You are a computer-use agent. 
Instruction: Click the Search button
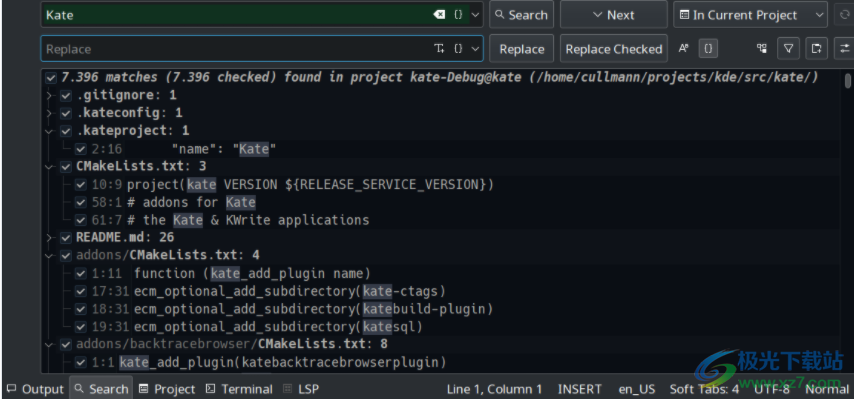click(x=521, y=15)
